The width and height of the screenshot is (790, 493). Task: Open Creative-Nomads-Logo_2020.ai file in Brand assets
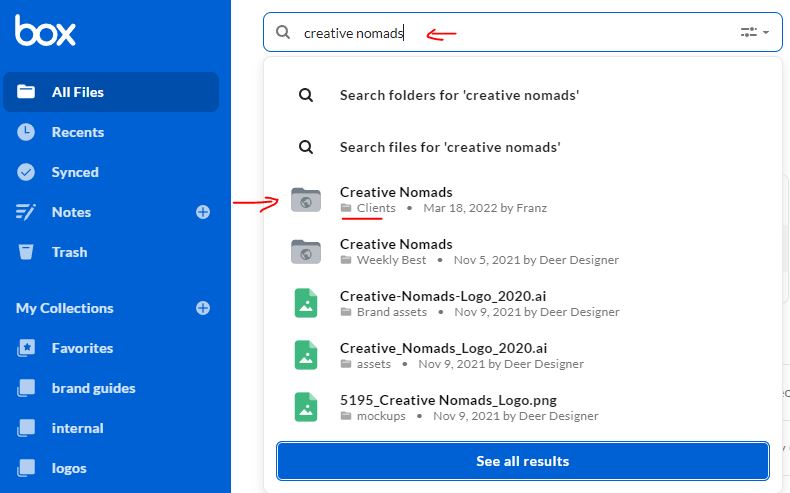(443, 296)
